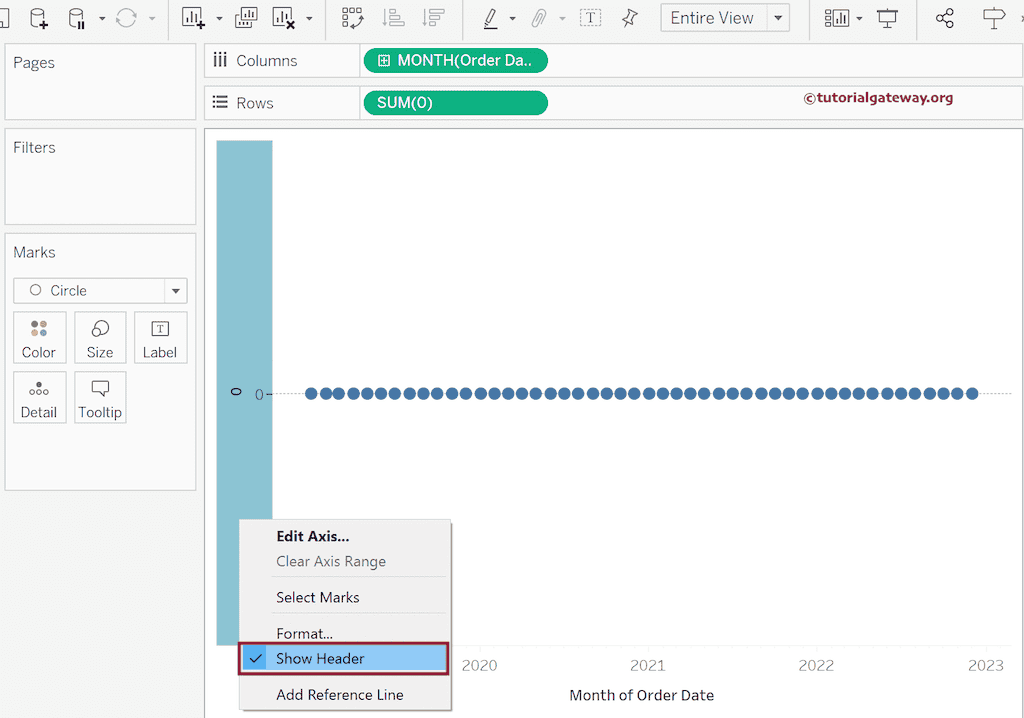Click the Size button in Marks card

100,338
